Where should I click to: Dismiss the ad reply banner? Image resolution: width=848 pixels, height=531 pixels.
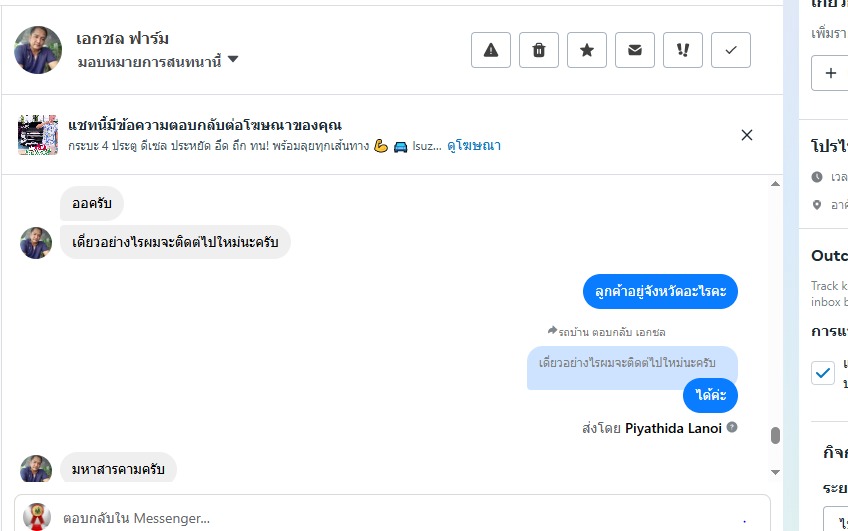(x=747, y=135)
